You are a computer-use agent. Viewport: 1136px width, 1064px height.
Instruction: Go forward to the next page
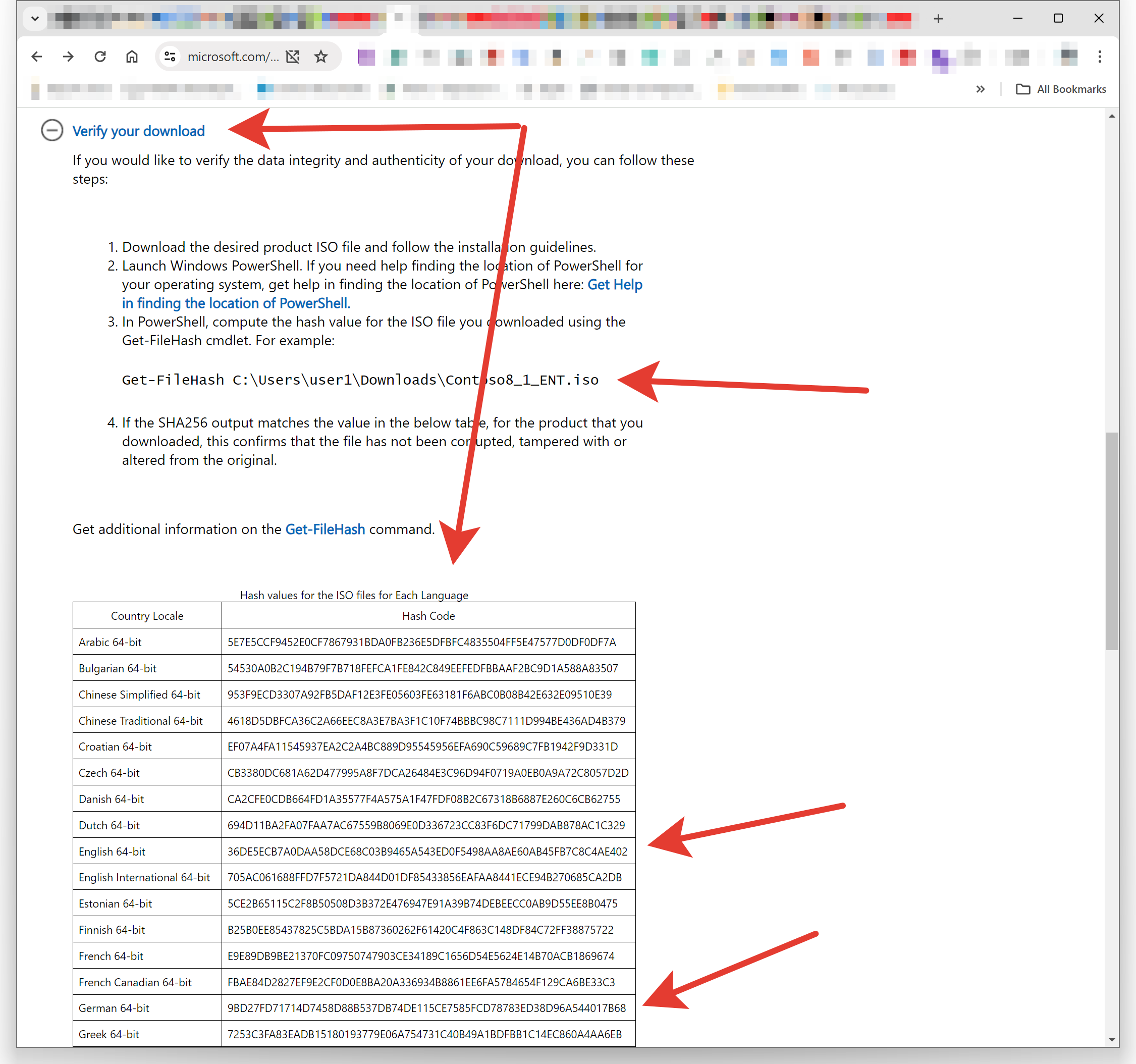coord(69,57)
